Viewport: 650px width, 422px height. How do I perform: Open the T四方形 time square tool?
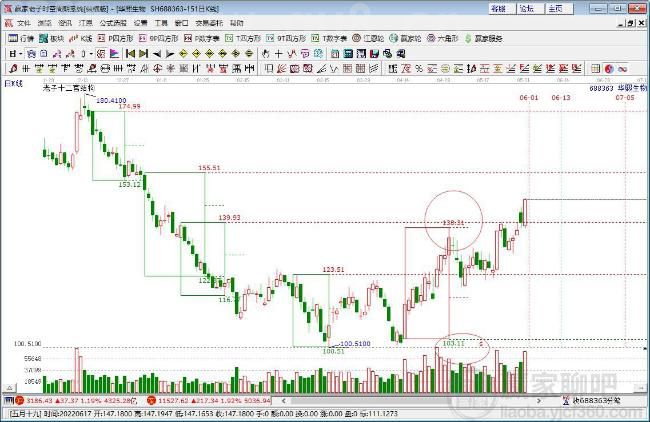pyautogui.click(x=243, y=39)
